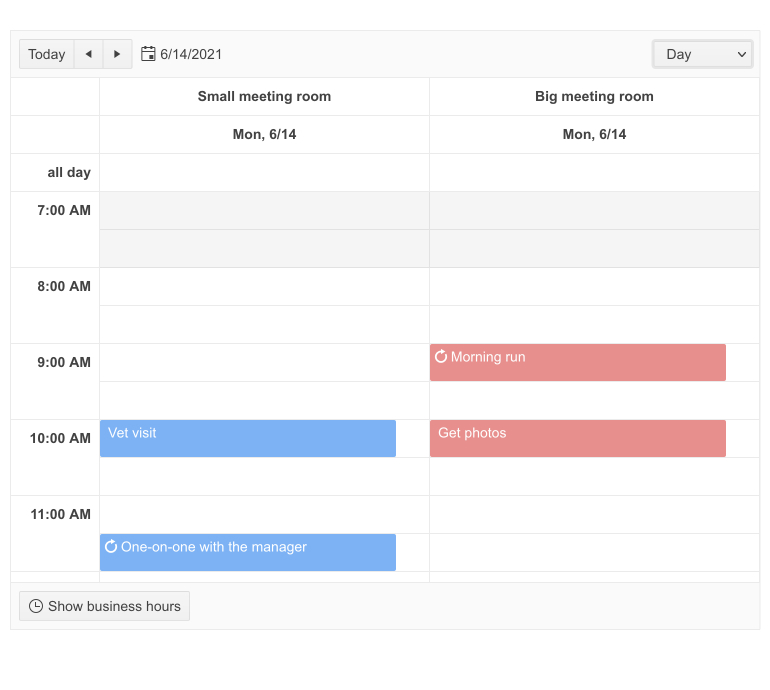Select 8:00 AM slot in Small meeting room
Image resolution: width=770 pixels, height=690 pixels.
(x=264, y=287)
